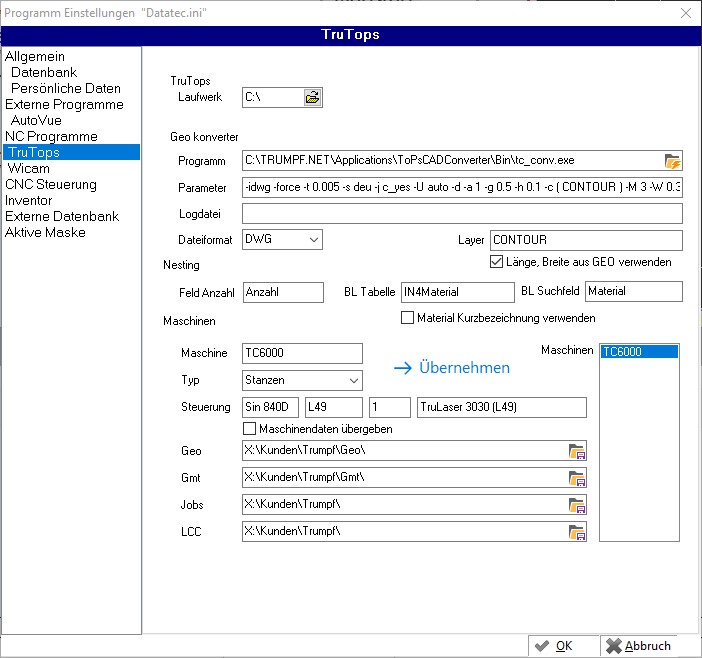Enable 'Maschinendaten übergeben' checkbox
Image resolution: width=702 pixels, height=658 pixels.
coord(249,429)
